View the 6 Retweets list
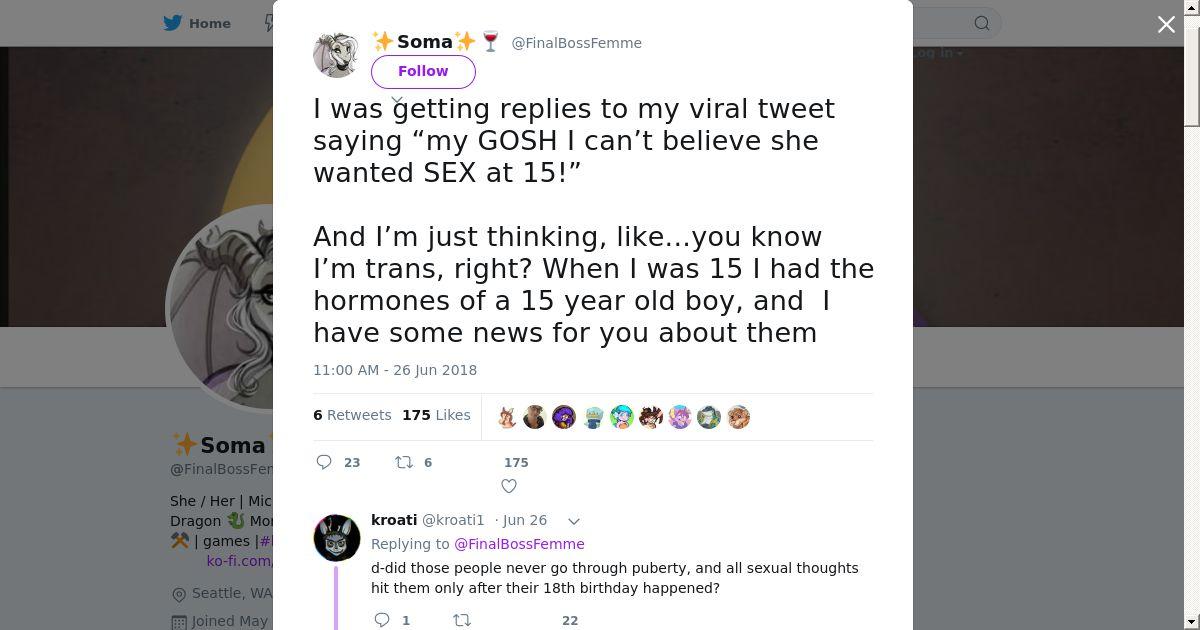Viewport: 1200px width, 630px height. [352, 415]
